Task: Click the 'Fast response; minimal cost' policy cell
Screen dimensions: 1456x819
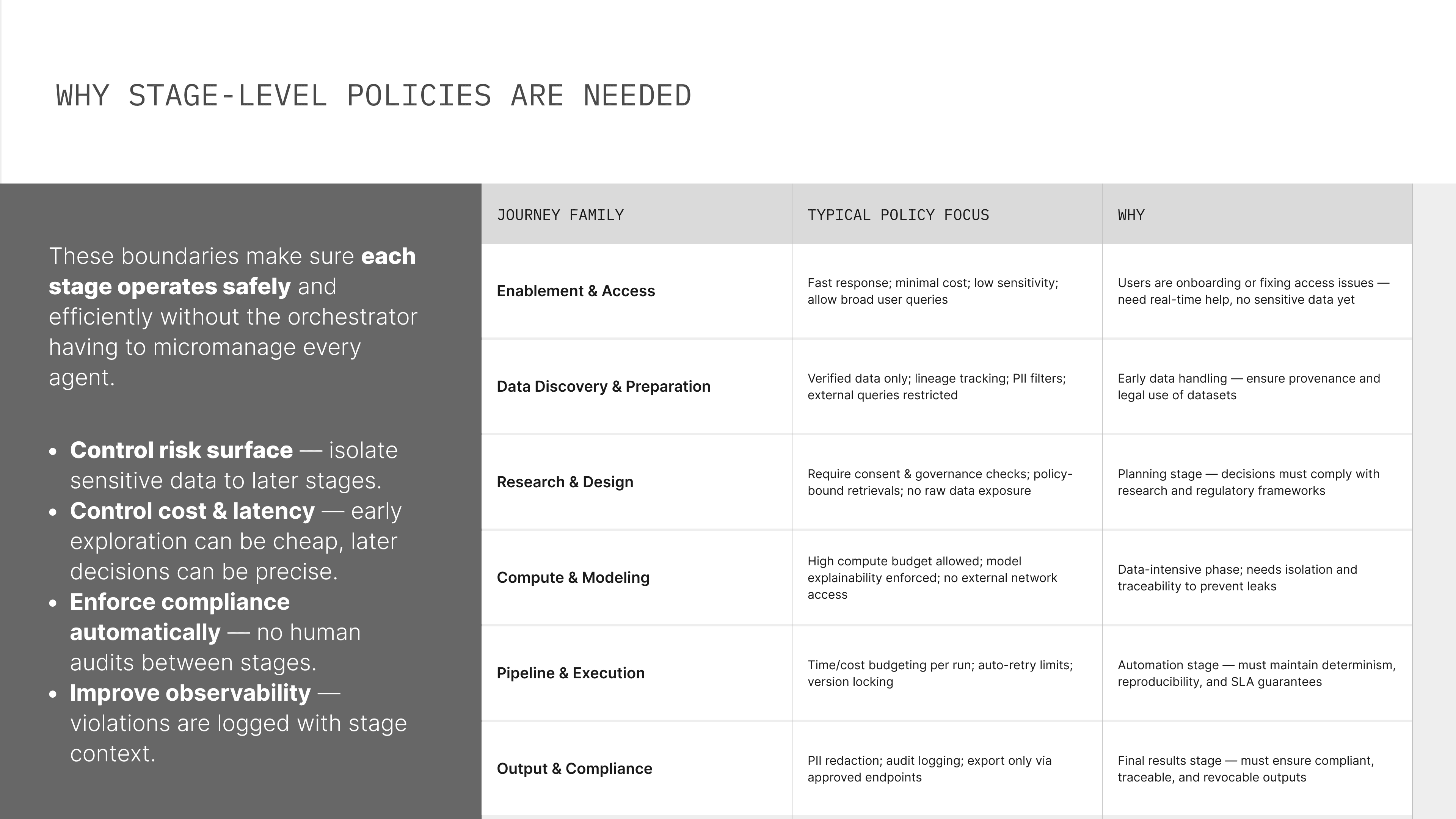Action: click(x=933, y=291)
